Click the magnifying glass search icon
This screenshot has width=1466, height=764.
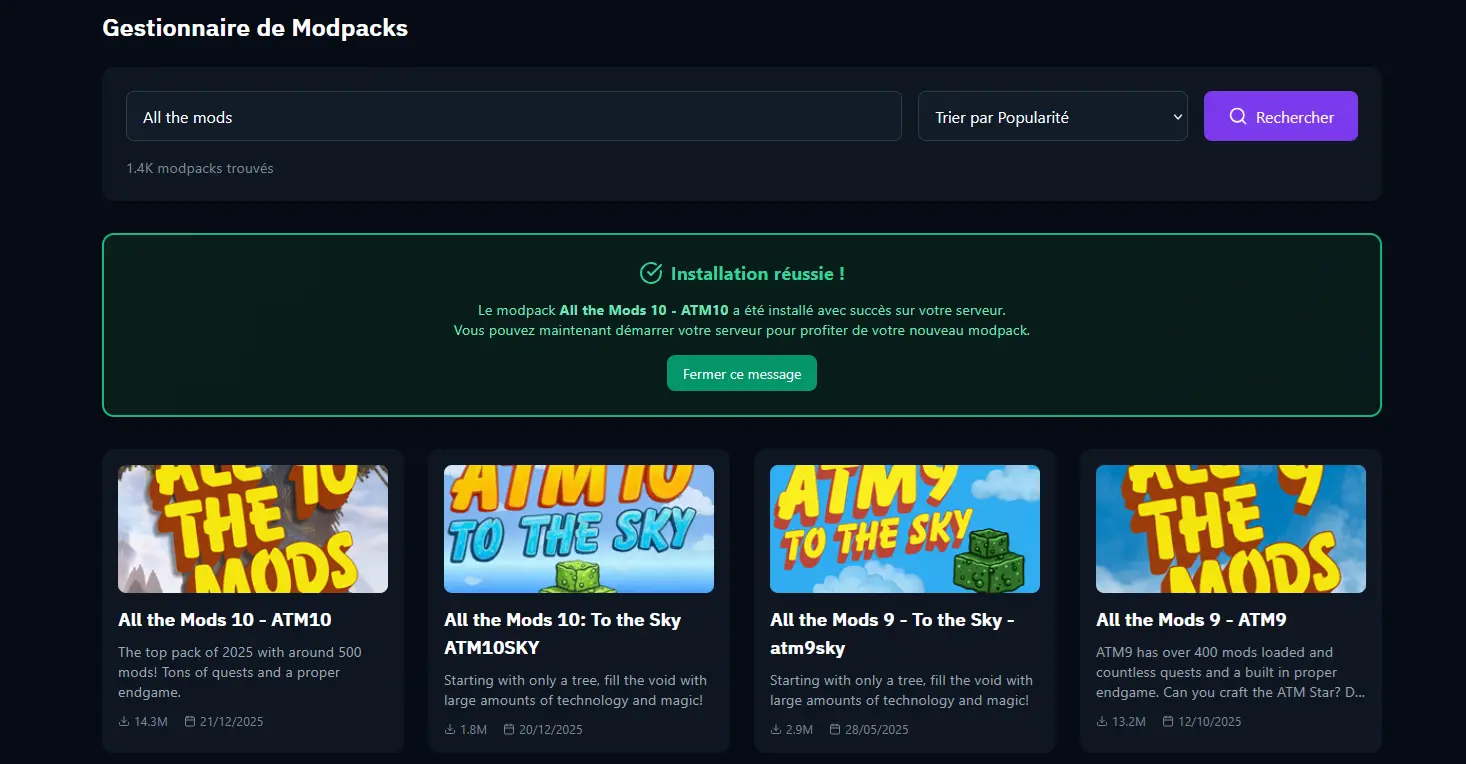pyautogui.click(x=1237, y=115)
